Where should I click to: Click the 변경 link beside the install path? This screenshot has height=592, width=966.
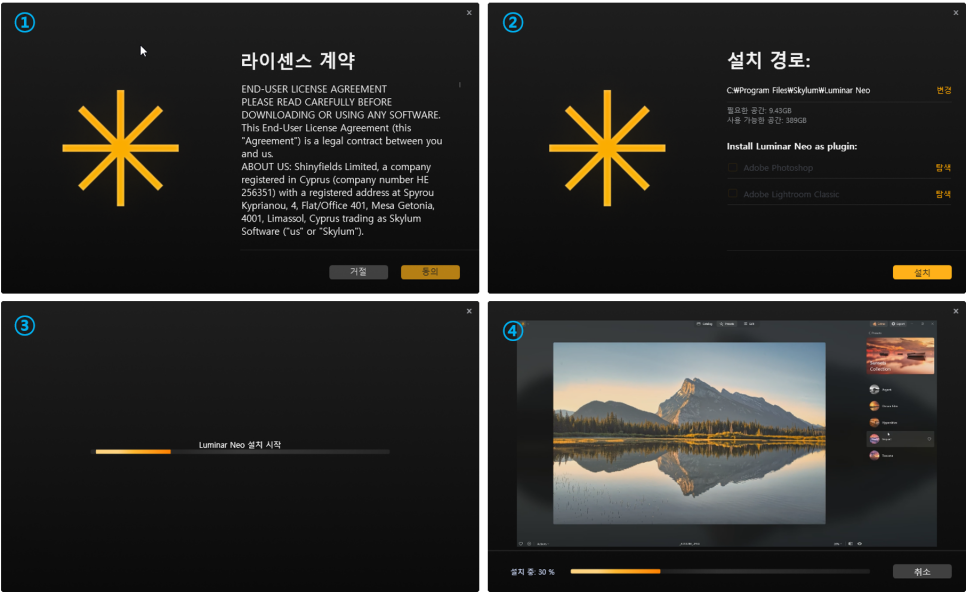pos(944,90)
